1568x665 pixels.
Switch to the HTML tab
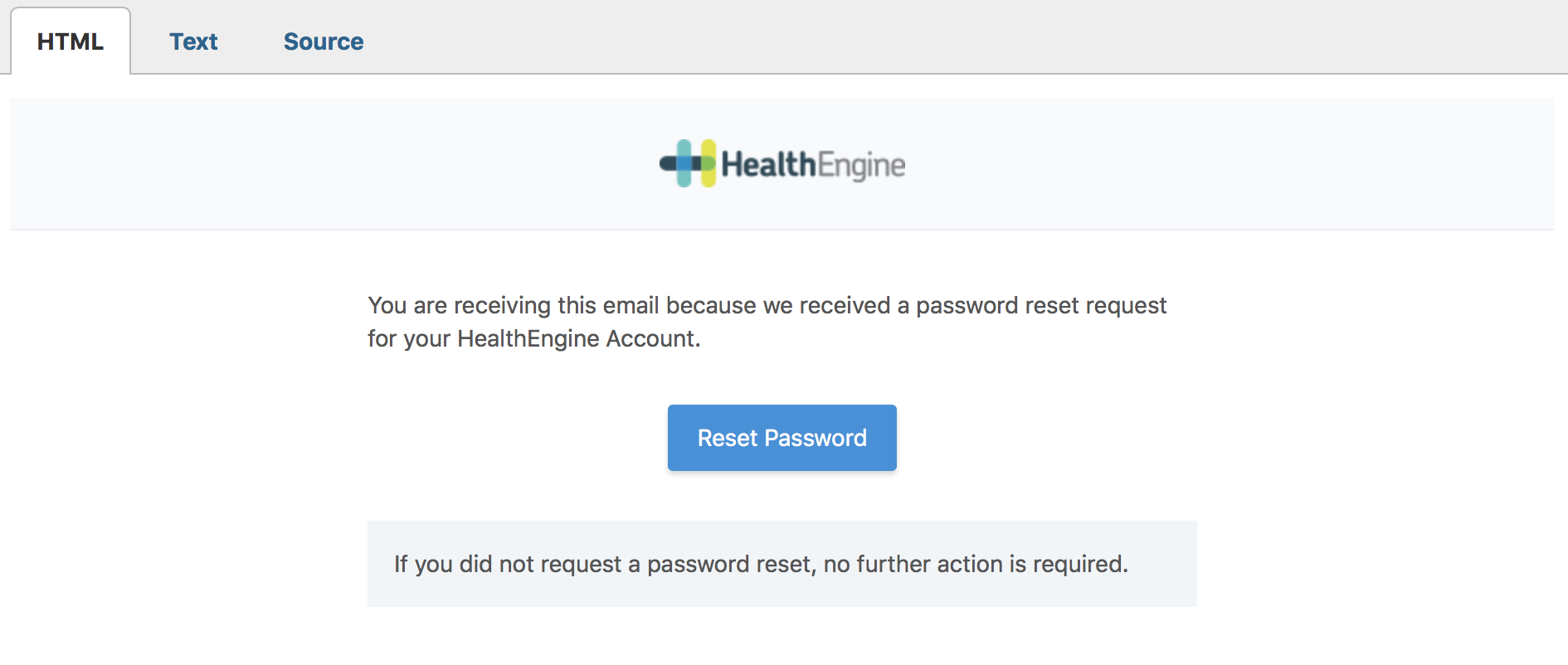(71, 41)
